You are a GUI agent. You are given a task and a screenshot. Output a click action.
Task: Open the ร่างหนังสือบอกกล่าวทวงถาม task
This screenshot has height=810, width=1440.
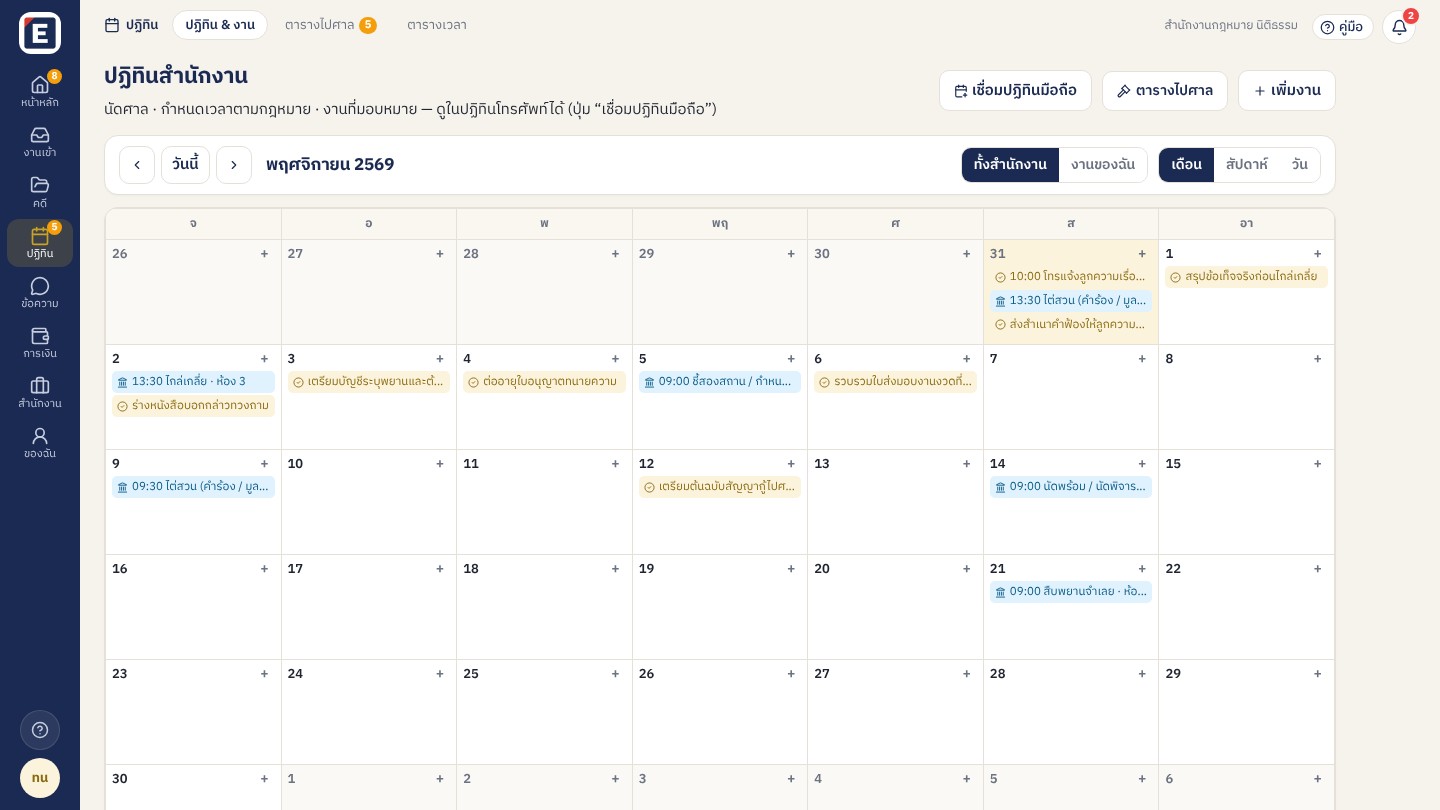(193, 406)
